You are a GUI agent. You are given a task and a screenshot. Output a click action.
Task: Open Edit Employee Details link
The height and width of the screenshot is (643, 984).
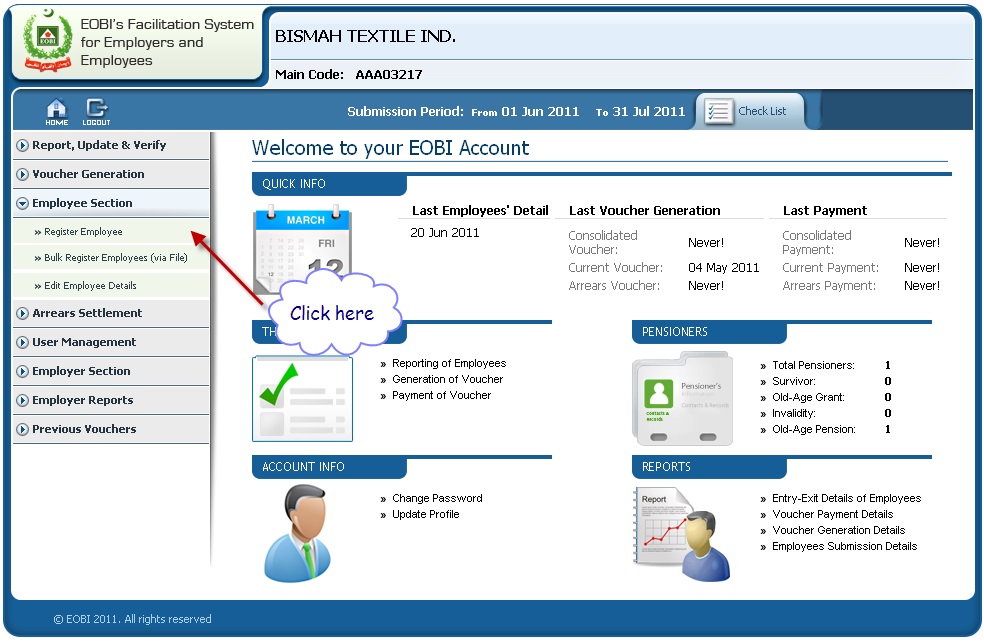90,285
